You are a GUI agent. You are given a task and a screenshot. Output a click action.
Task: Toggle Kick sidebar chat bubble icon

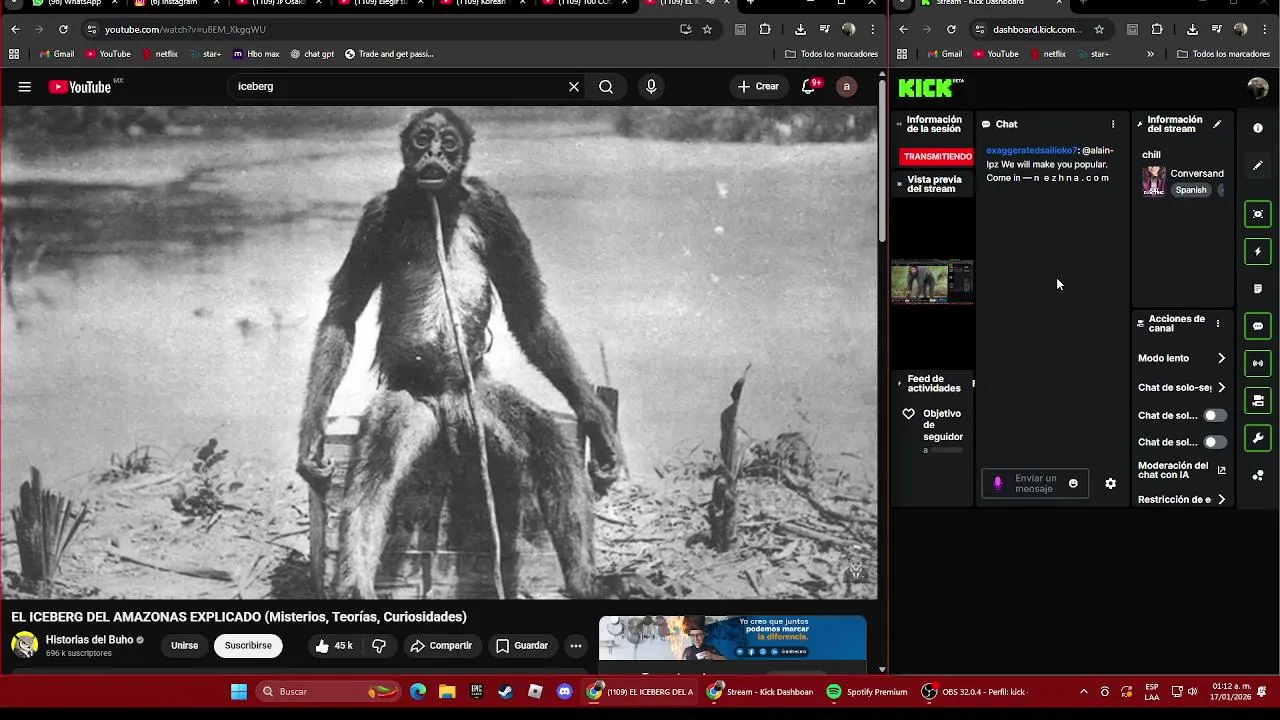tap(1258, 326)
